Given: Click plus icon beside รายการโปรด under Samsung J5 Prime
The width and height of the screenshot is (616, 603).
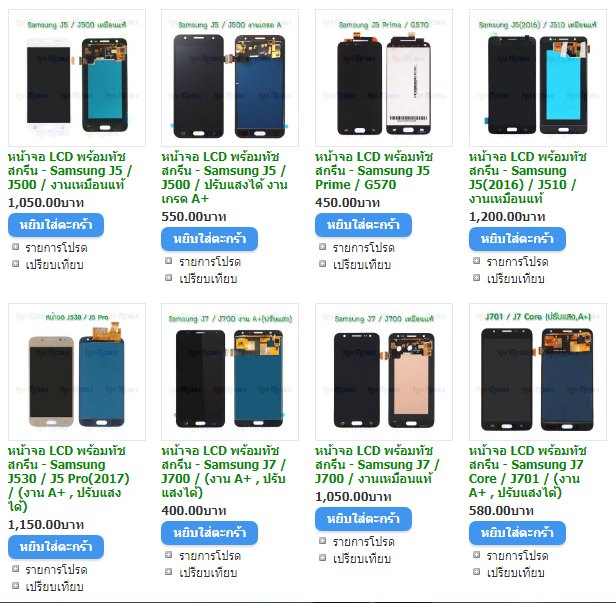Looking at the screenshot, I should 323,247.
